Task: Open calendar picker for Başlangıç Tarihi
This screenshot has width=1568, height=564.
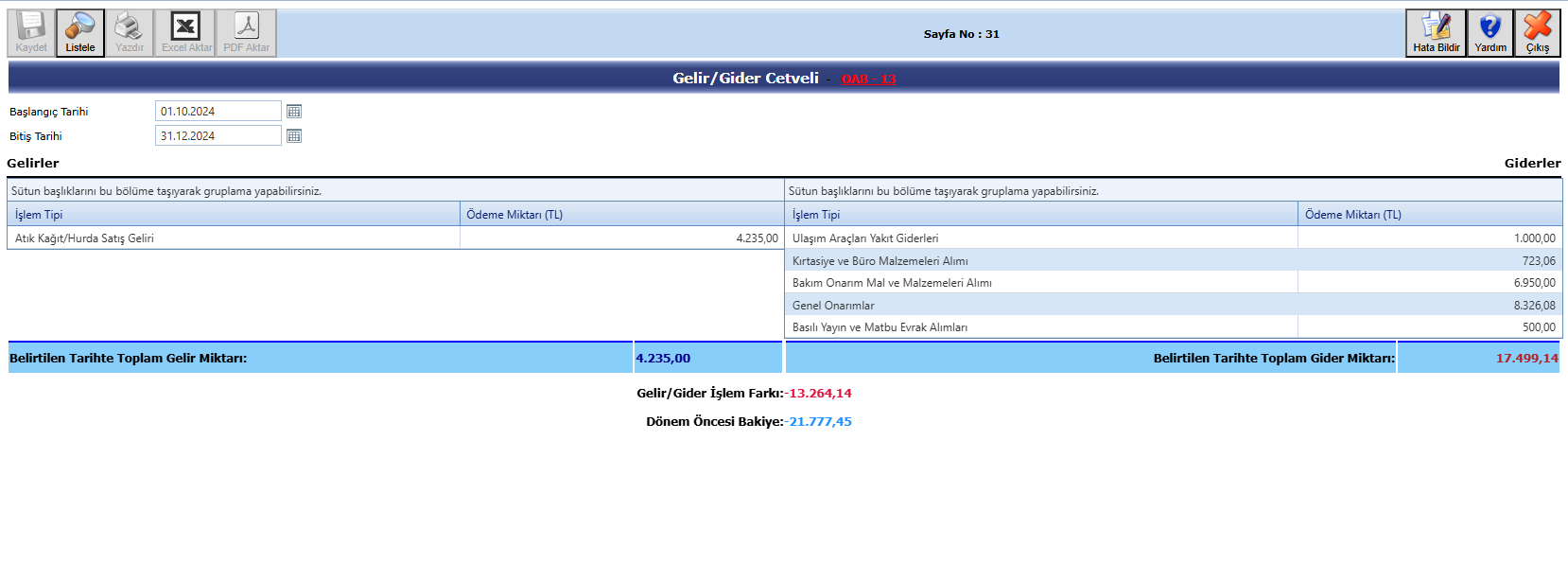Action: pyautogui.click(x=294, y=112)
